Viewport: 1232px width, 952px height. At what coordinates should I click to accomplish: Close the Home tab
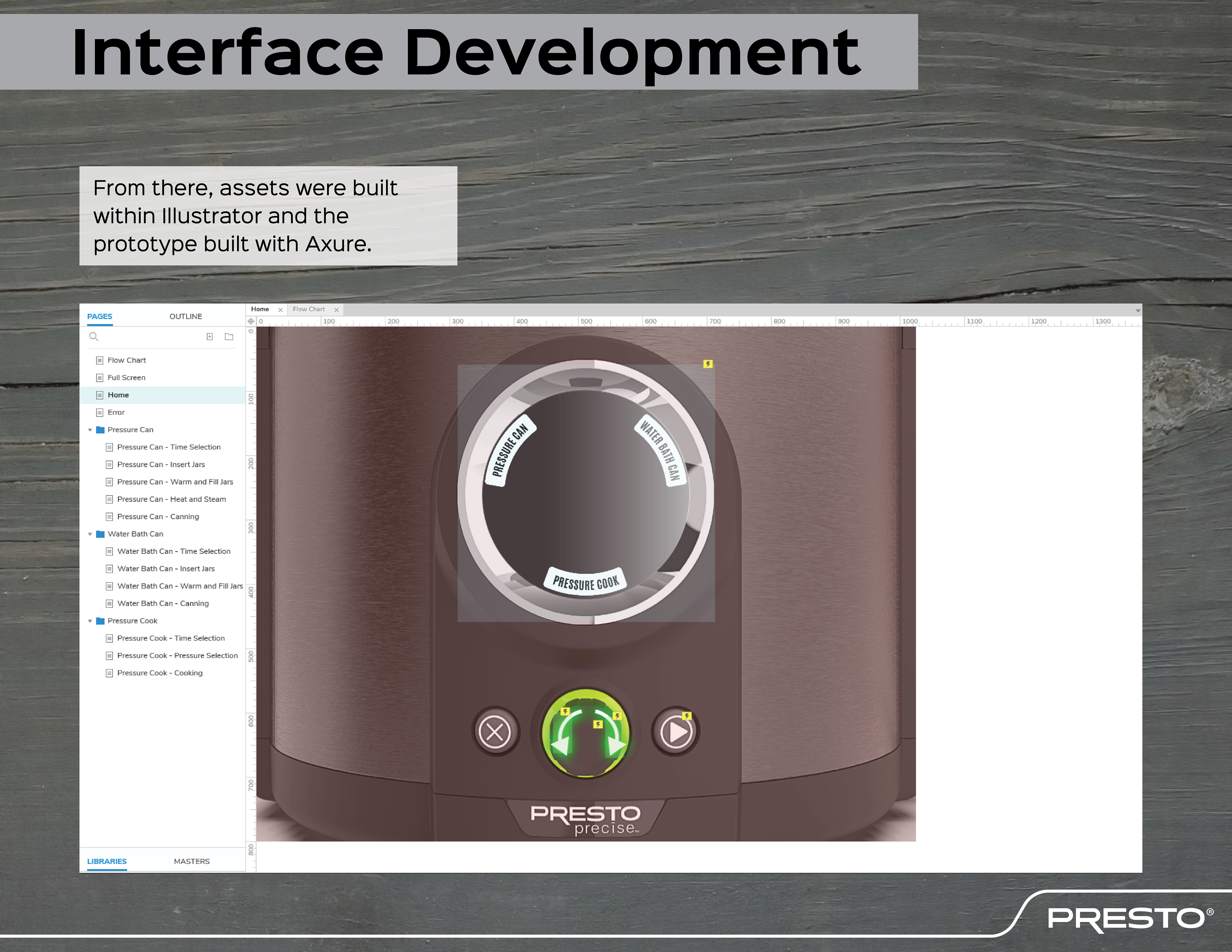tap(280, 310)
